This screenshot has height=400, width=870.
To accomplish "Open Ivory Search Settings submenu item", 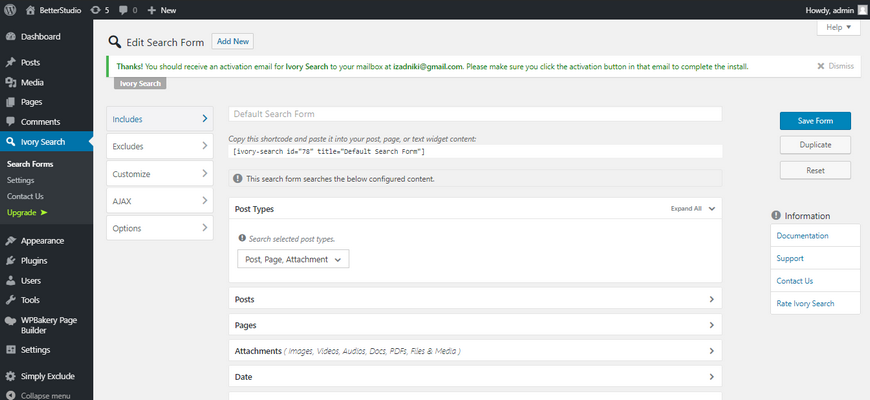I will (x=21, y=180).
